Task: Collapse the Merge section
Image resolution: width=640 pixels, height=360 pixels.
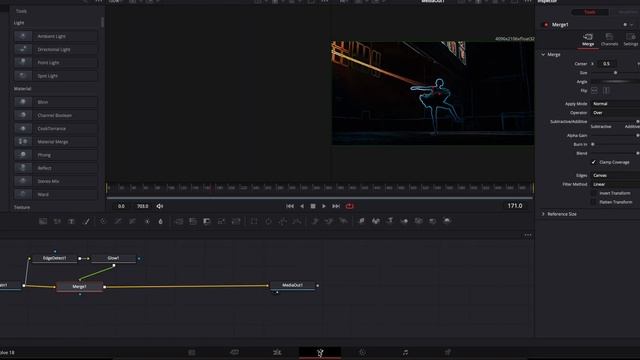Action: (x=543, y=54)
